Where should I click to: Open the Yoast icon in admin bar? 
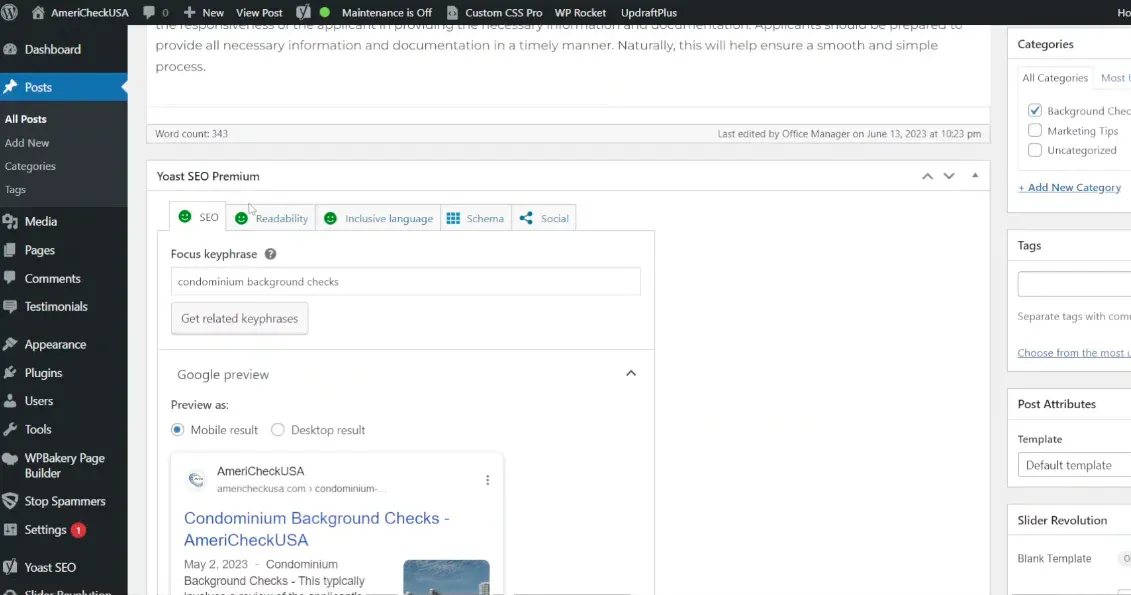pos(302,12)
